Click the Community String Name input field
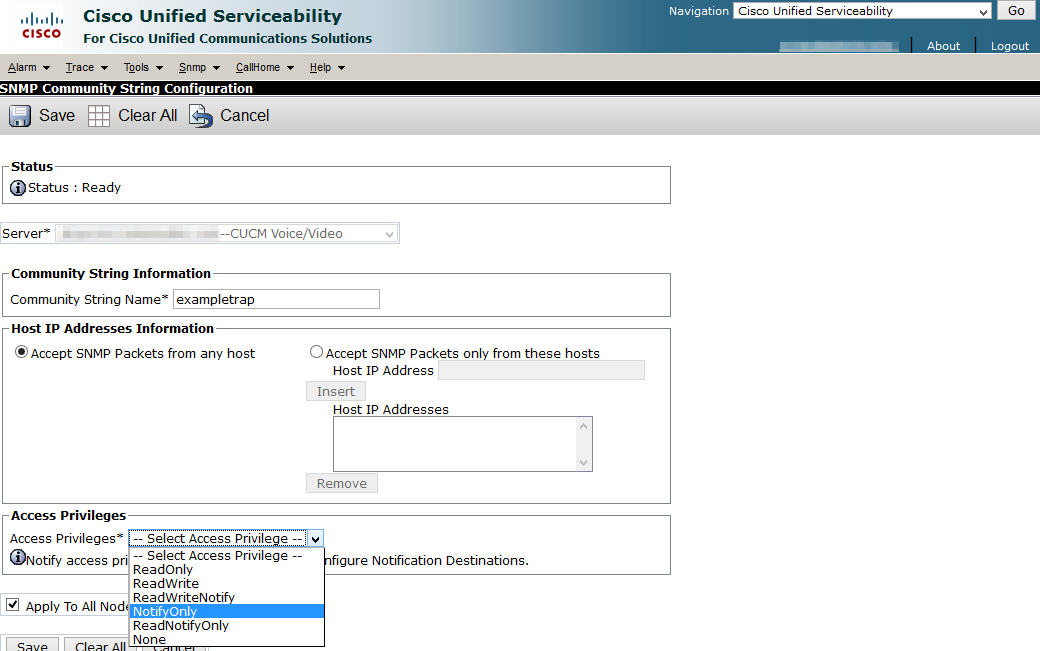 pyautogui.click(x=276, y=299)
